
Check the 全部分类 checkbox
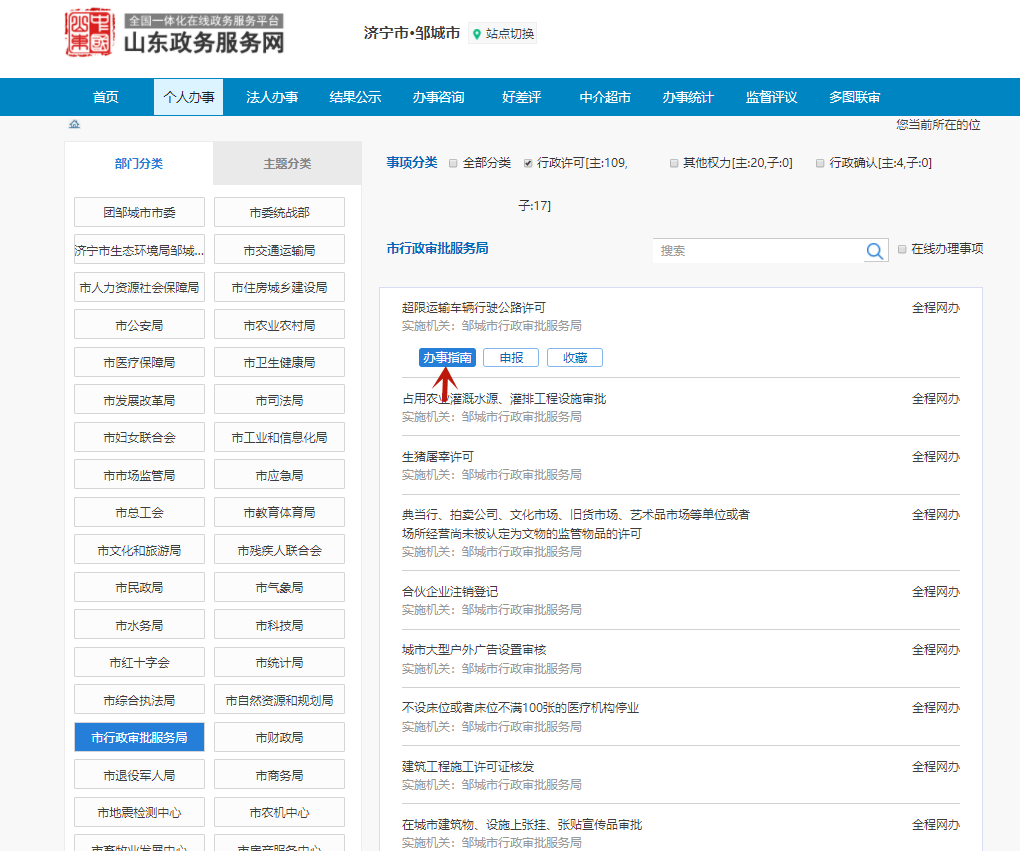[453, 163]
